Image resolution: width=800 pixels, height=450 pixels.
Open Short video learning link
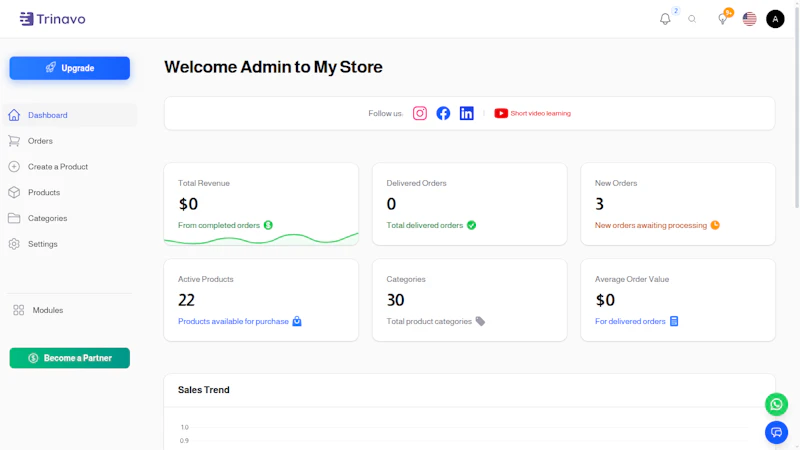(x=540, y=113)
